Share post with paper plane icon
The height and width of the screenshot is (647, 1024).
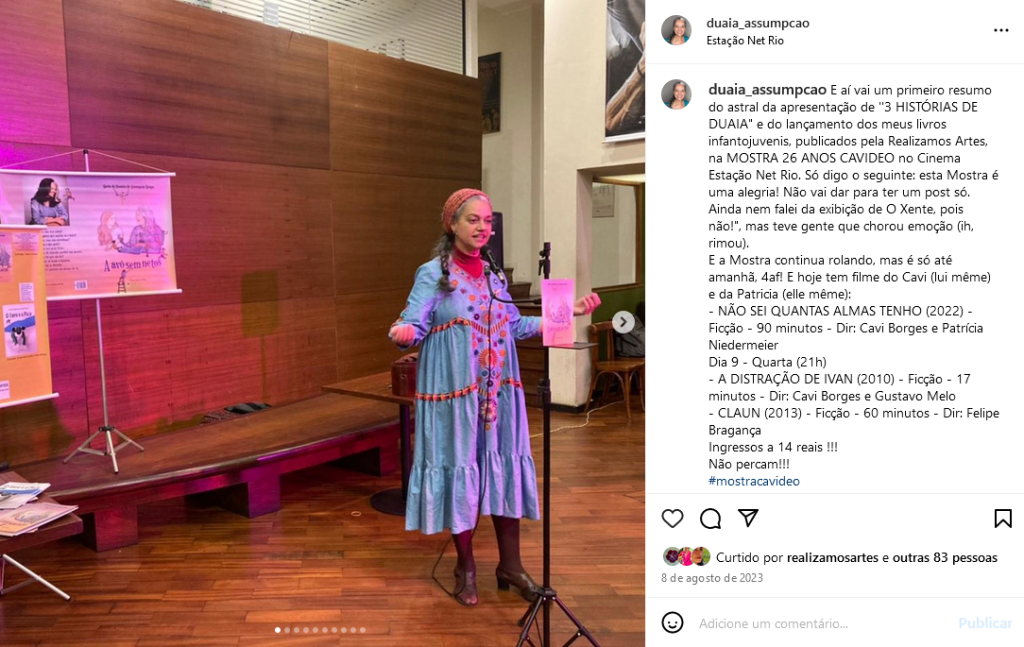coord(748,518)
